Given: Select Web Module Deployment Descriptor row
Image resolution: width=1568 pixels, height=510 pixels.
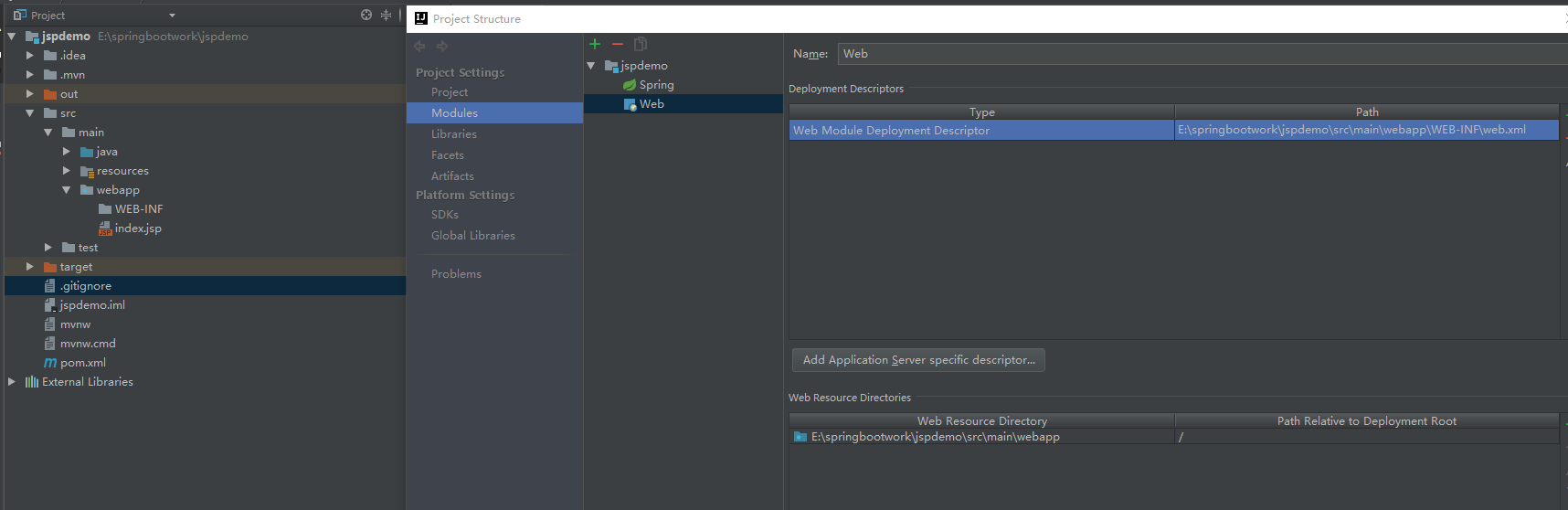Looking at the screenshot, I should [1174, 131].
